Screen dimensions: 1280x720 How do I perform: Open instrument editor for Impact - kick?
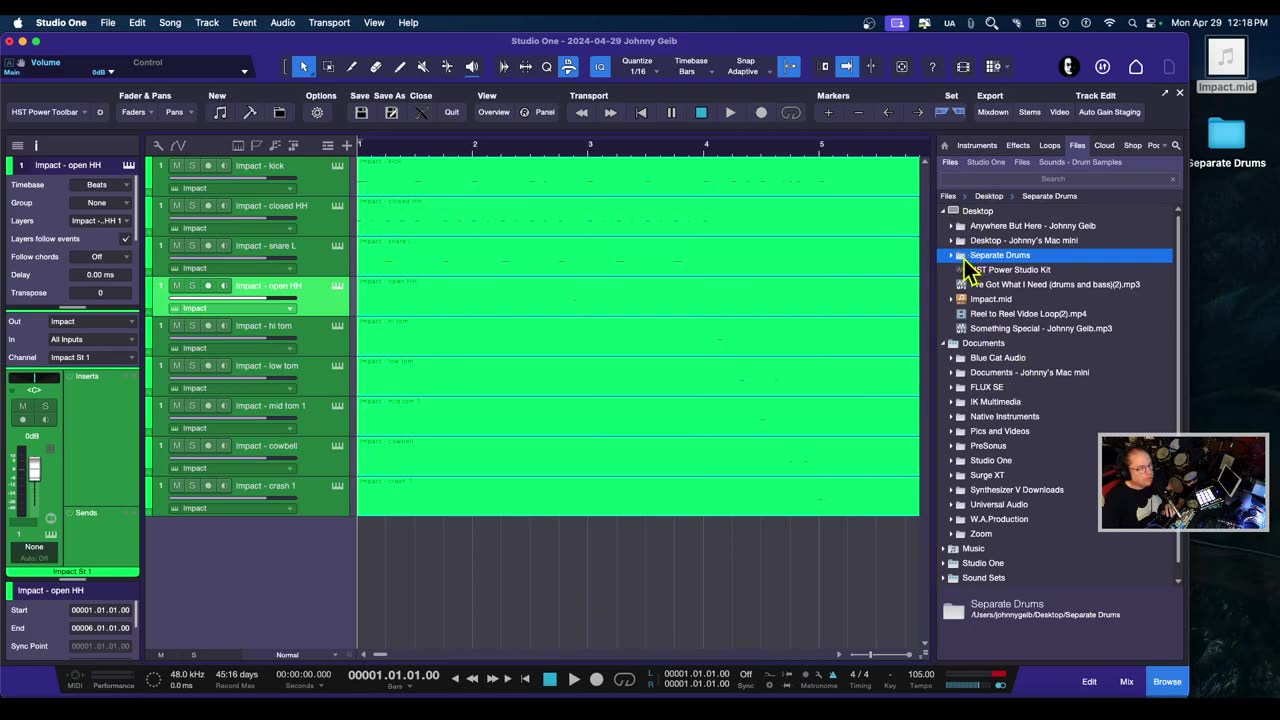click(x=338, y=166)
